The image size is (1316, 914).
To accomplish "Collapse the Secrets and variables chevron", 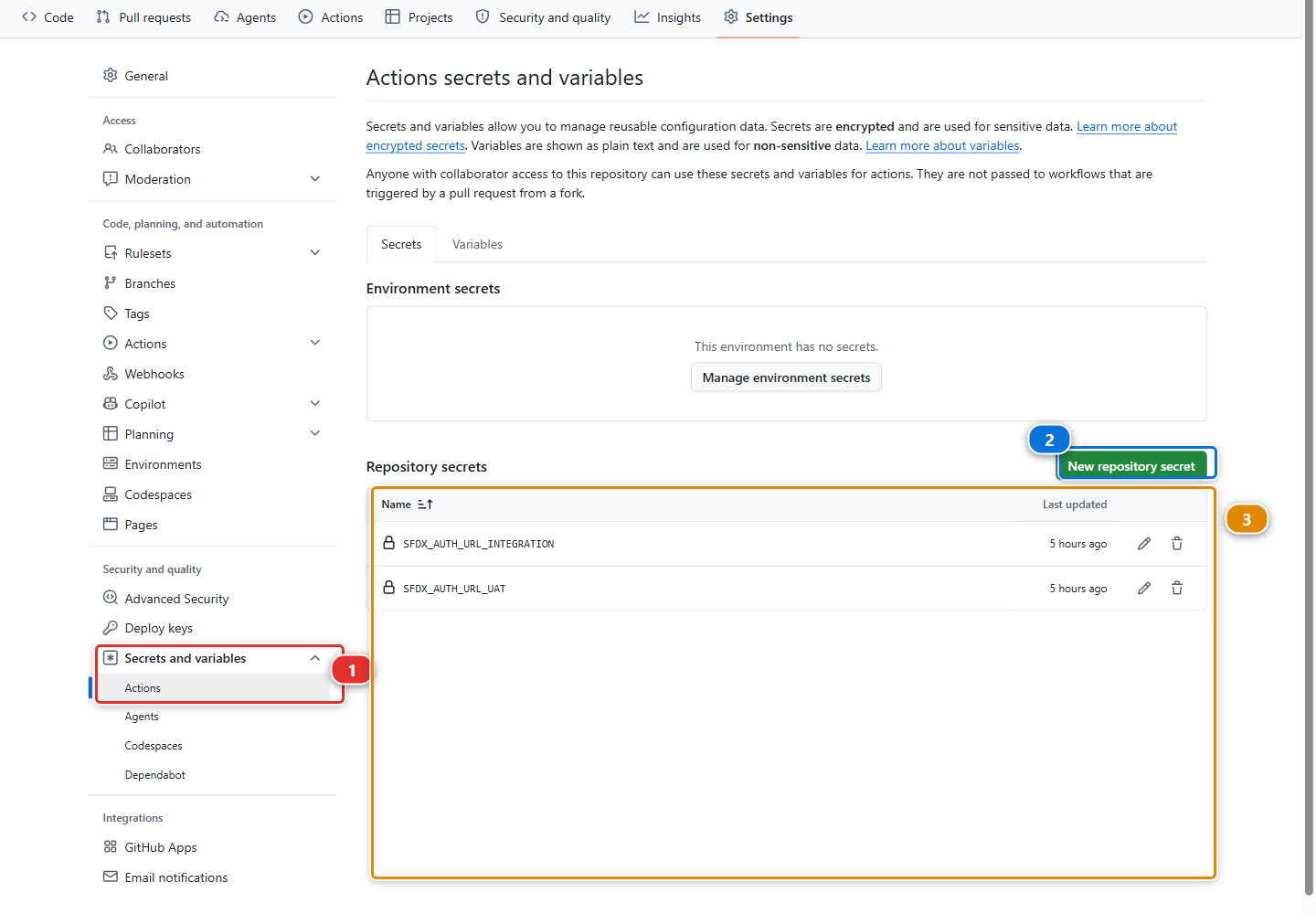I will click(x=315, y=658).
